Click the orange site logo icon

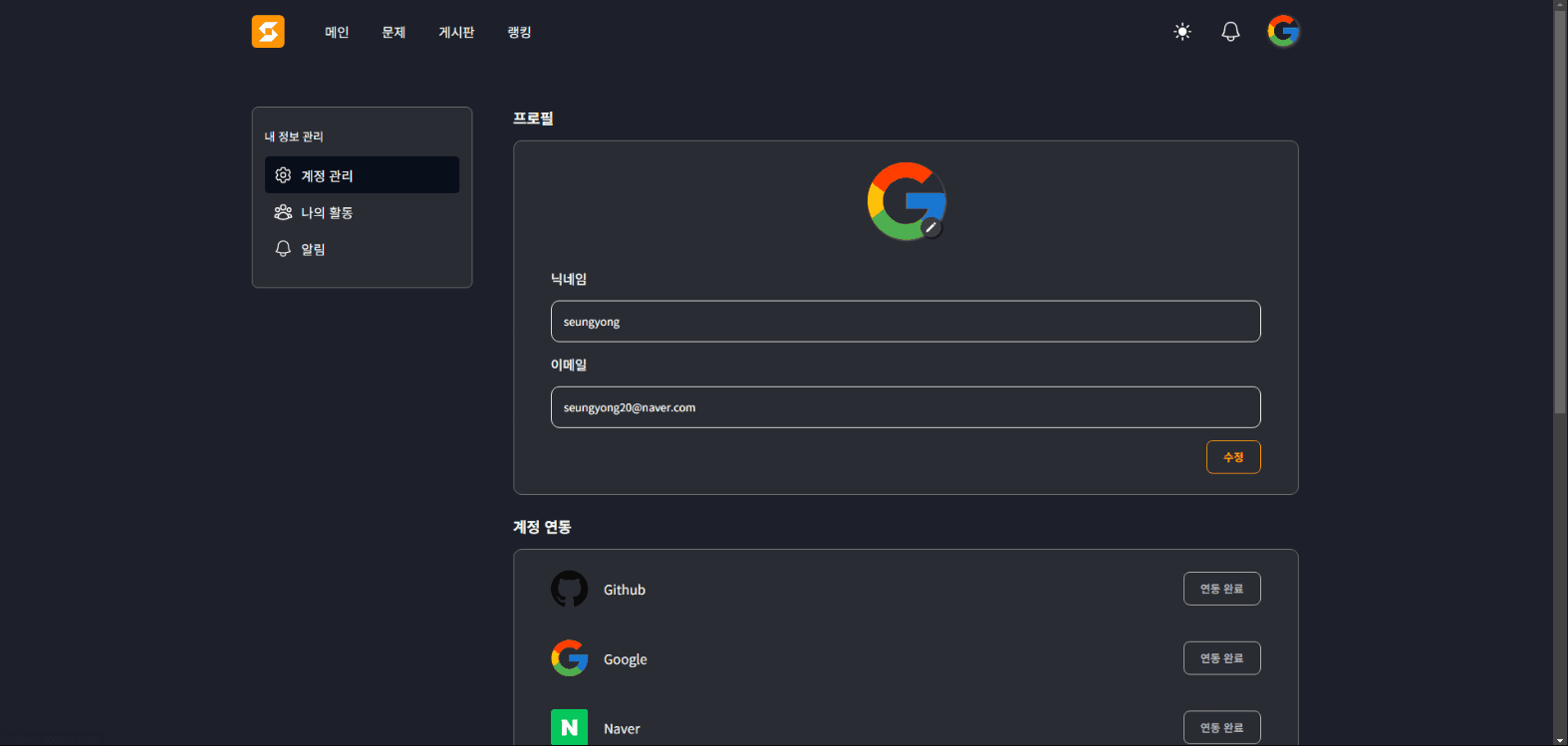point(268,32)
